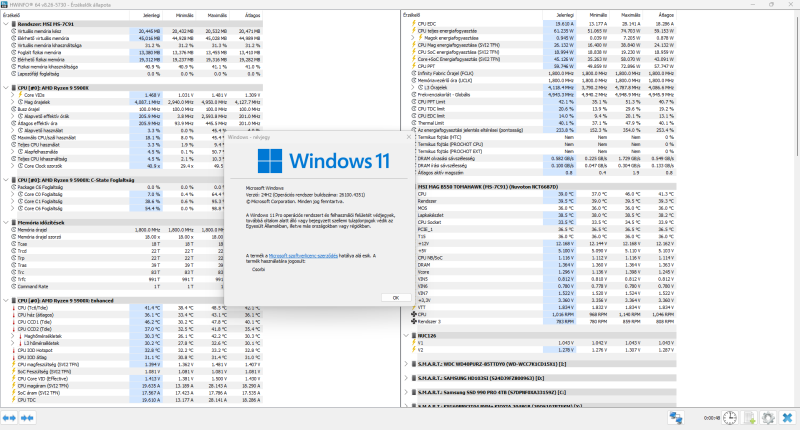Close the Windows névjegy dialog with X
The width and height of the screenshot is (800, 430).
[409, 137]
